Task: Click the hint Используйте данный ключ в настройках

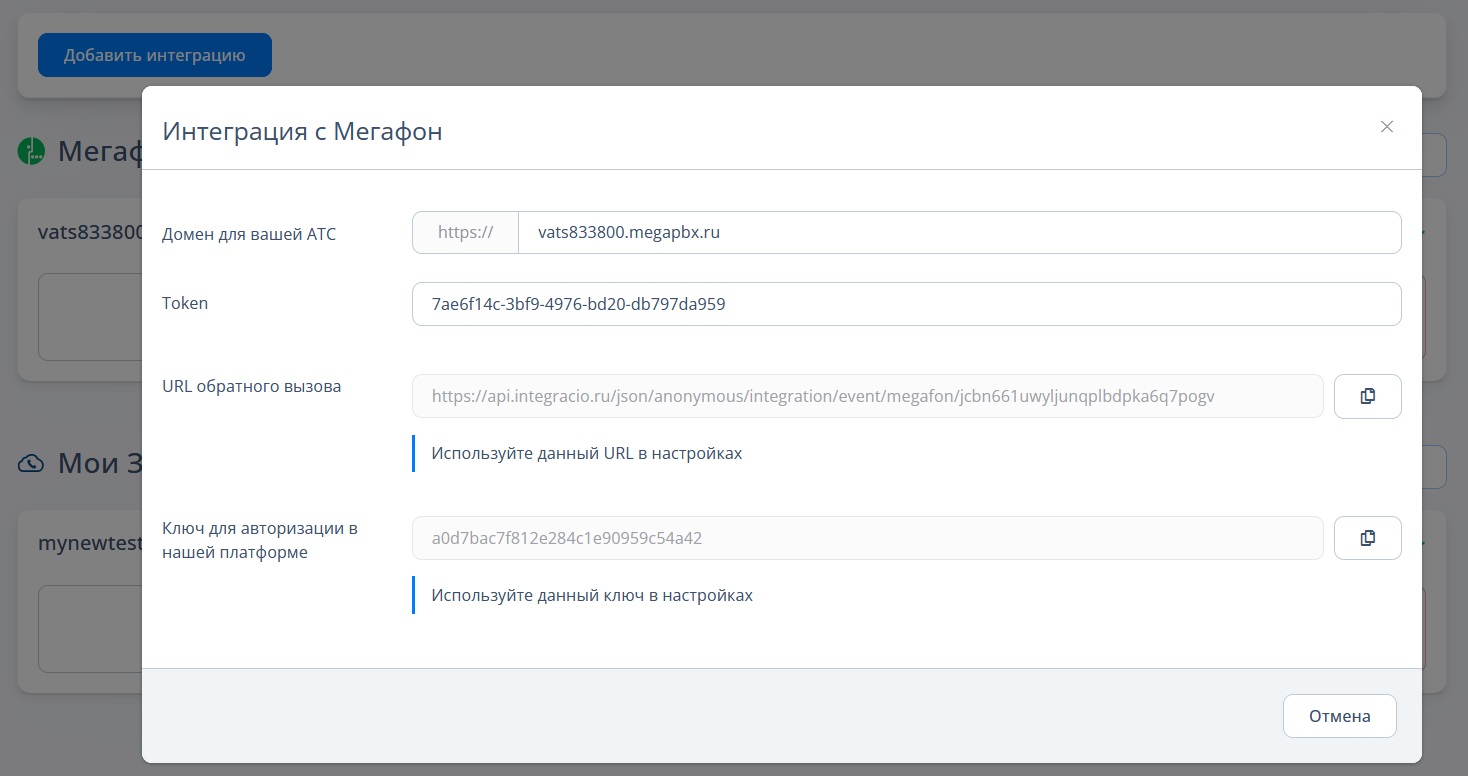Action: 592,595
